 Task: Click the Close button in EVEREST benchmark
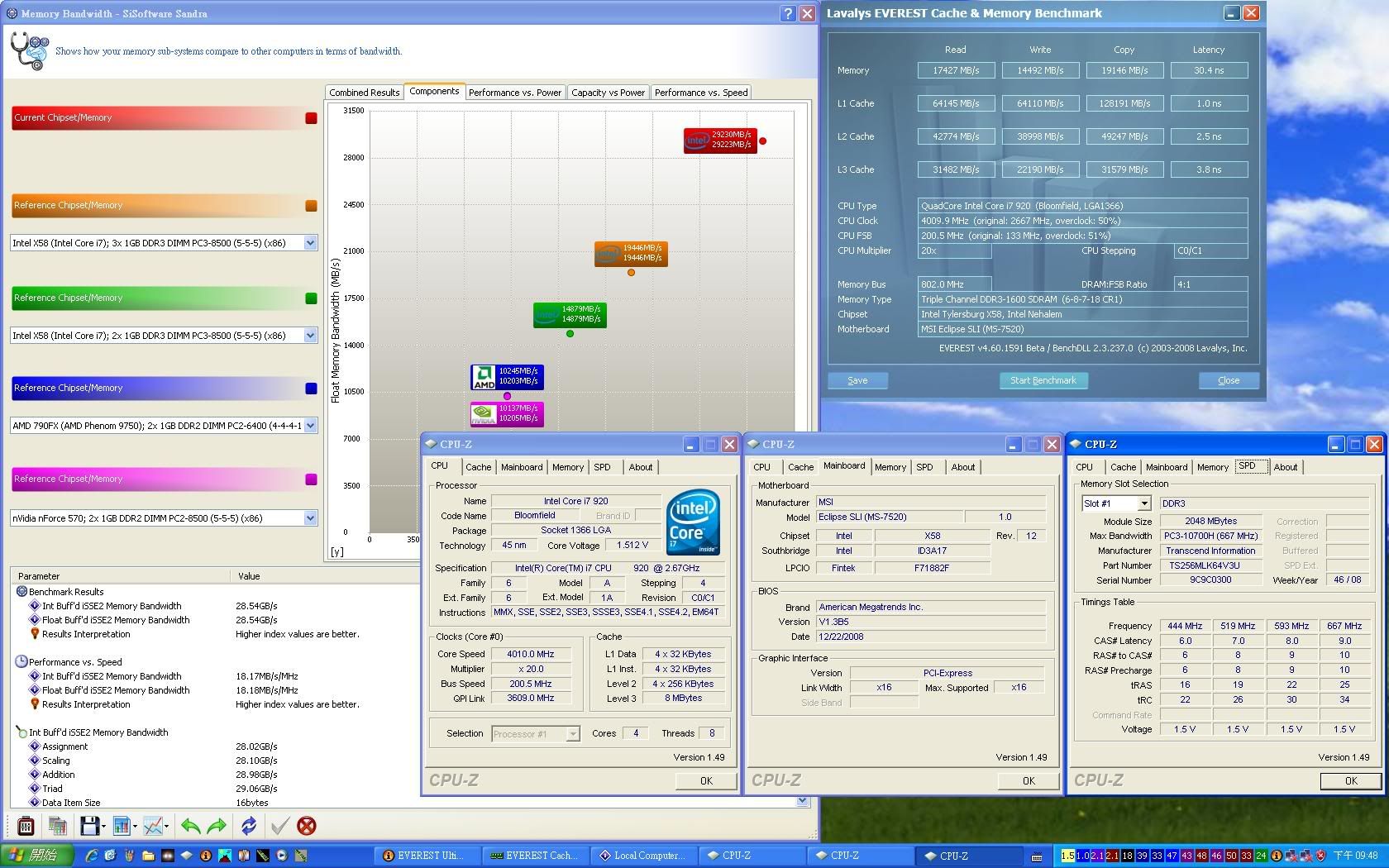coord(1229,380)
